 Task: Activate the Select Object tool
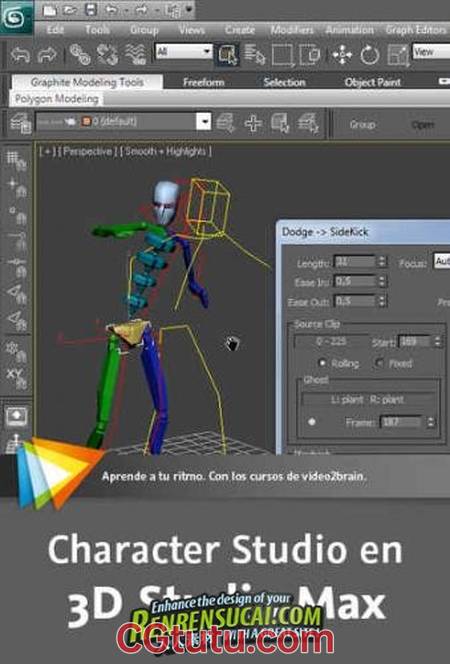coord(228,55)
